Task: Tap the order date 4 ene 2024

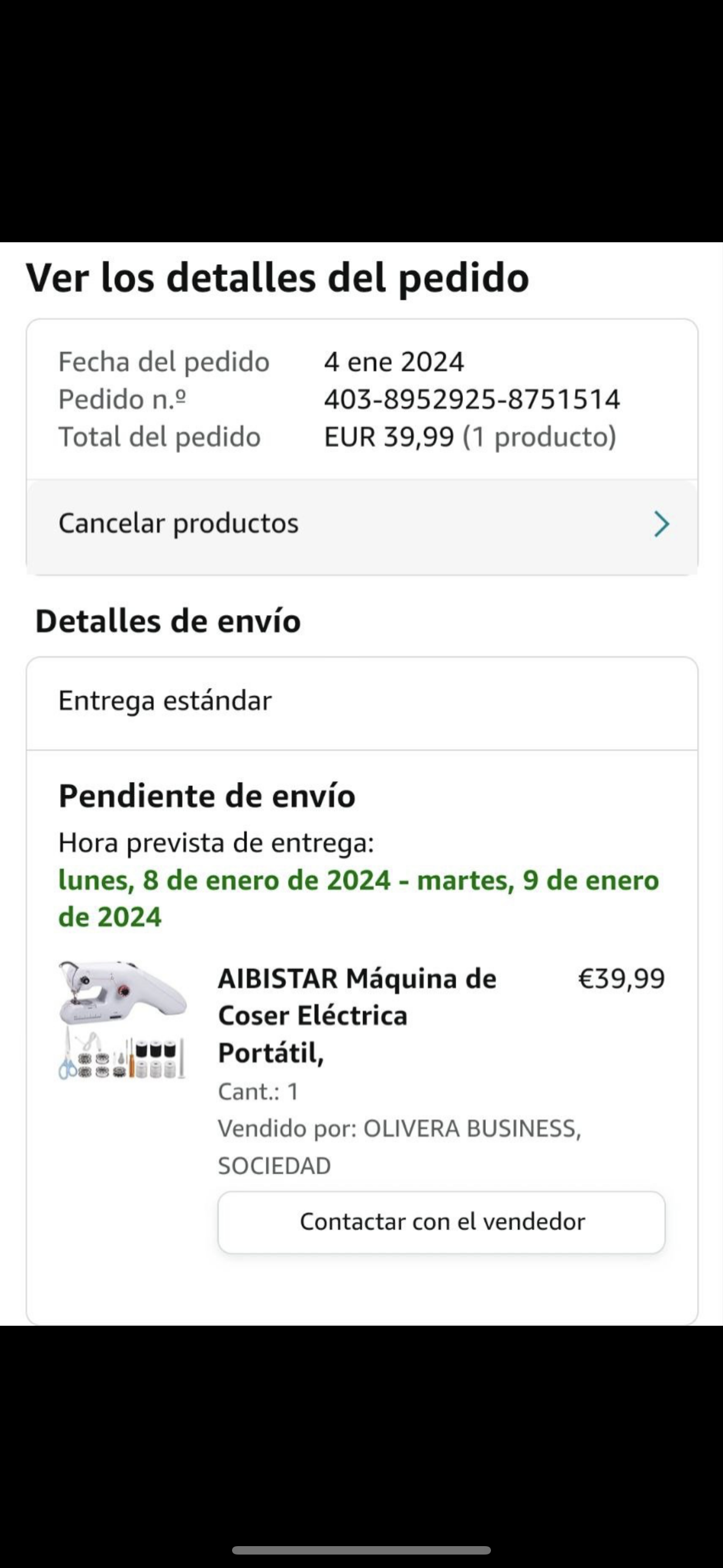Action: pyautogui.click(x=394, y=362)
